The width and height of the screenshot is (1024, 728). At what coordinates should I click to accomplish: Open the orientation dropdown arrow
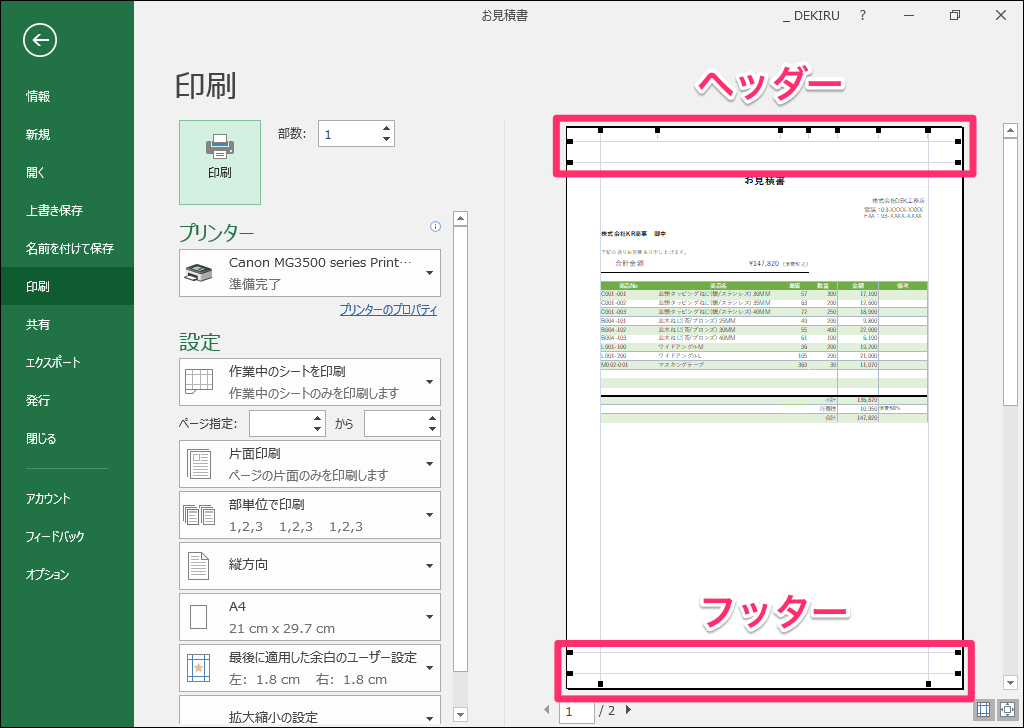pos(428,565)
